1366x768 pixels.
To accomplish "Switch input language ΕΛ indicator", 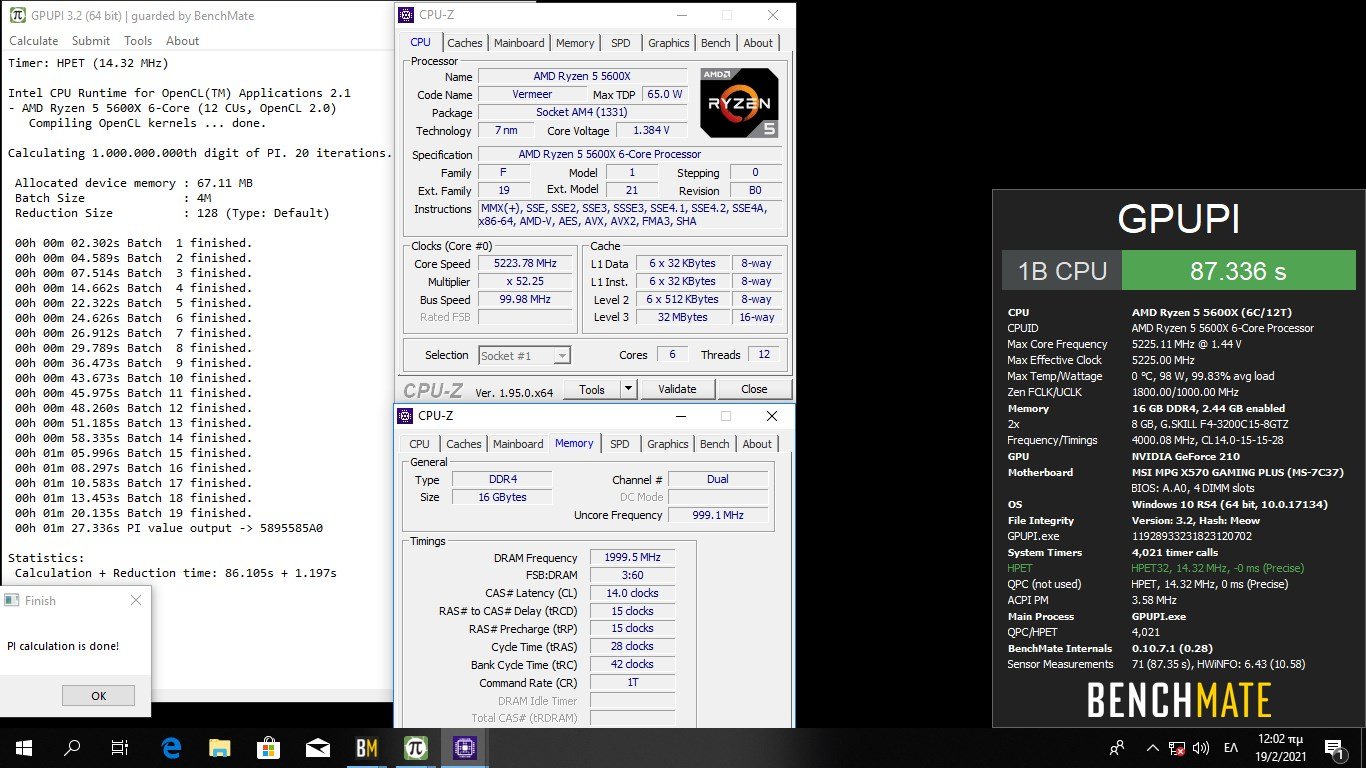I will (x=1232, y=748).
